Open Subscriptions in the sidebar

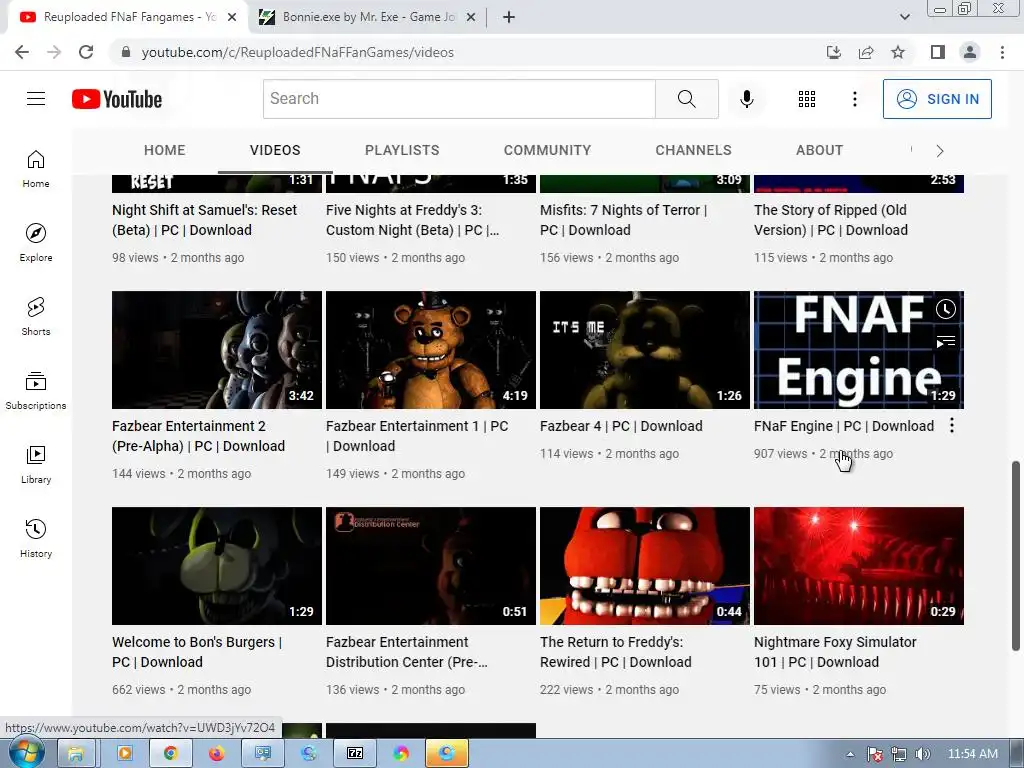pos(36,391)
